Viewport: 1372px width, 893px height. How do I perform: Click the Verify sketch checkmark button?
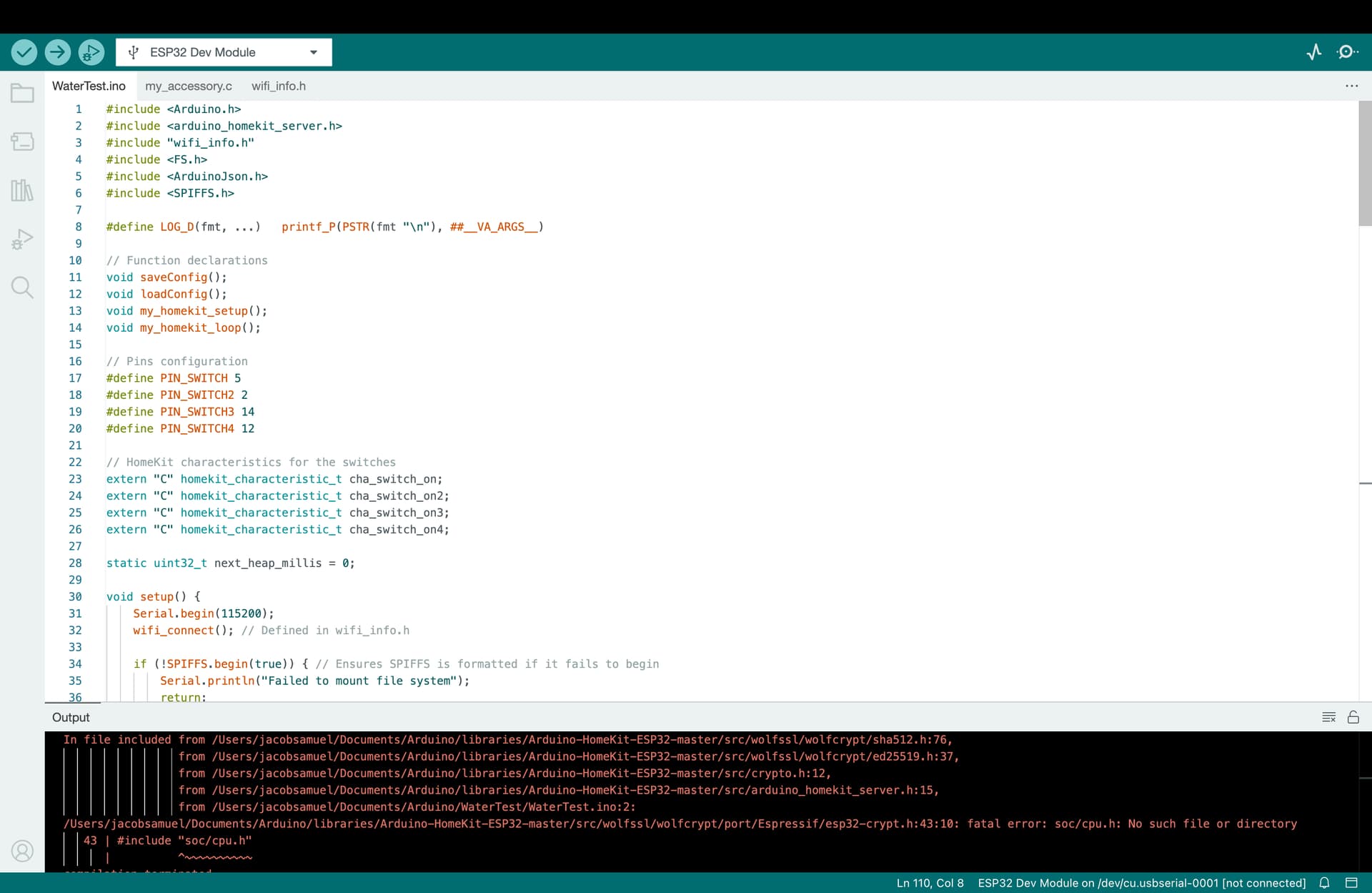point(24,52)
